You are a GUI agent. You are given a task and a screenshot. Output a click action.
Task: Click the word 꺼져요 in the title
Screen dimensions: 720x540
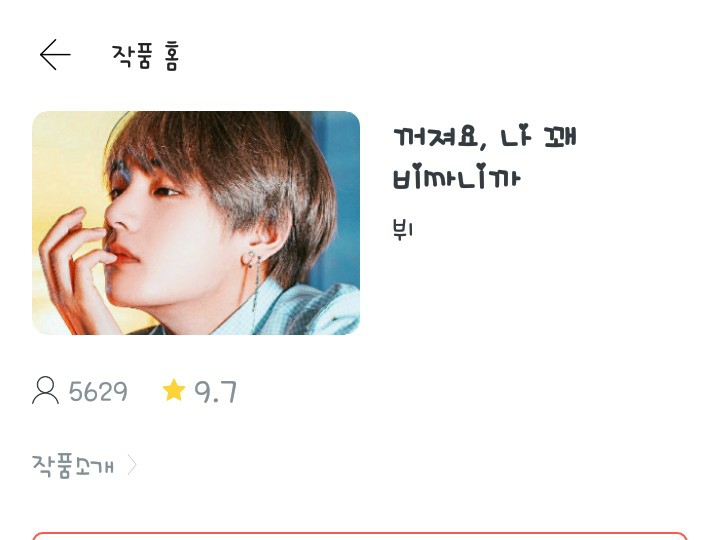[x=436, y=137]
